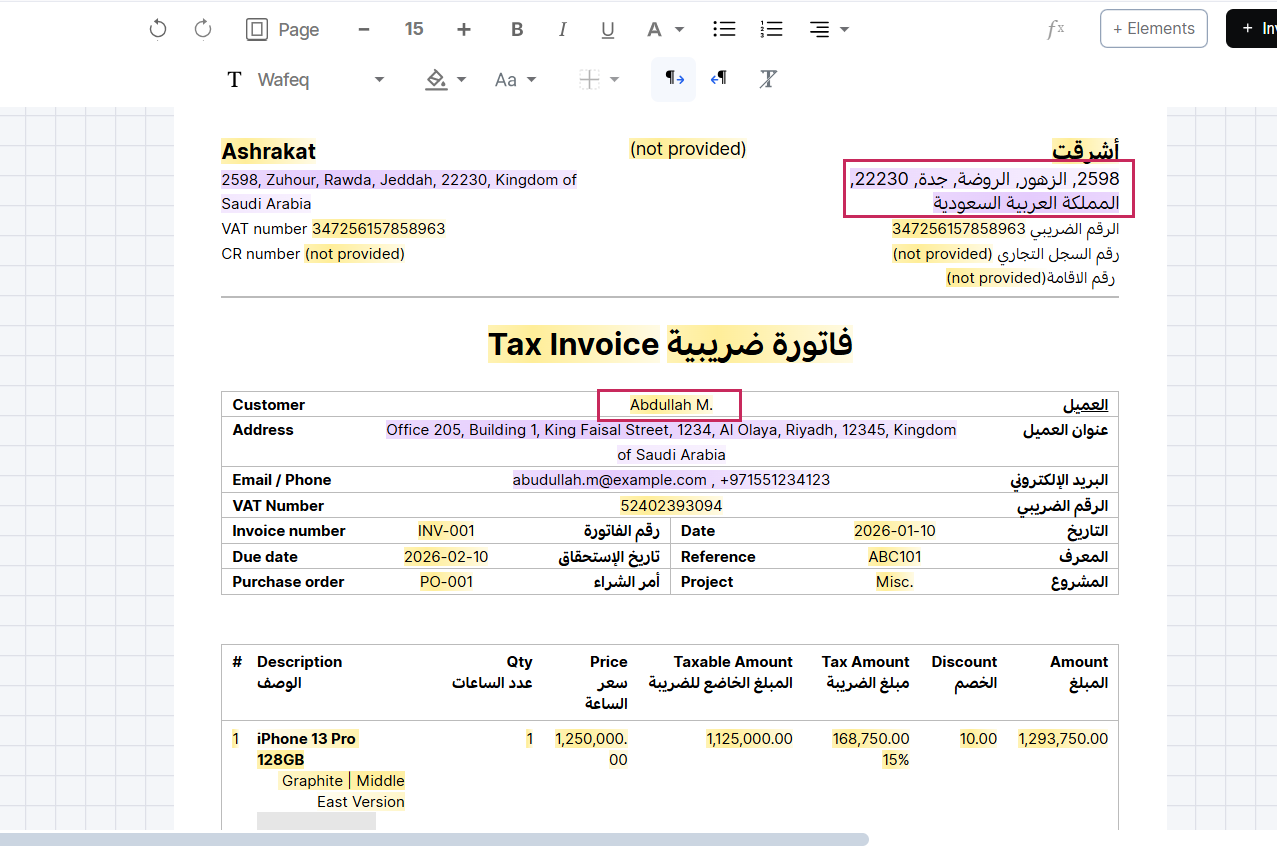The image size is (1277, 846).
Task: Clear text formatting
Action: [x=767, y=79]
